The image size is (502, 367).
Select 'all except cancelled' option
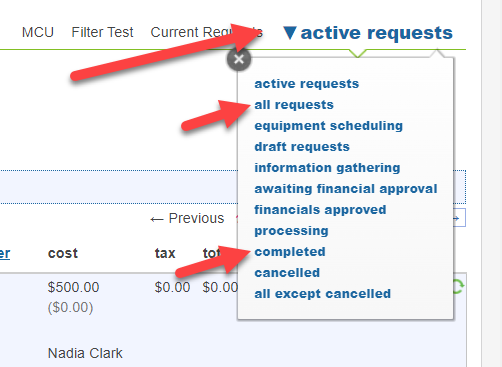(323, 294)
